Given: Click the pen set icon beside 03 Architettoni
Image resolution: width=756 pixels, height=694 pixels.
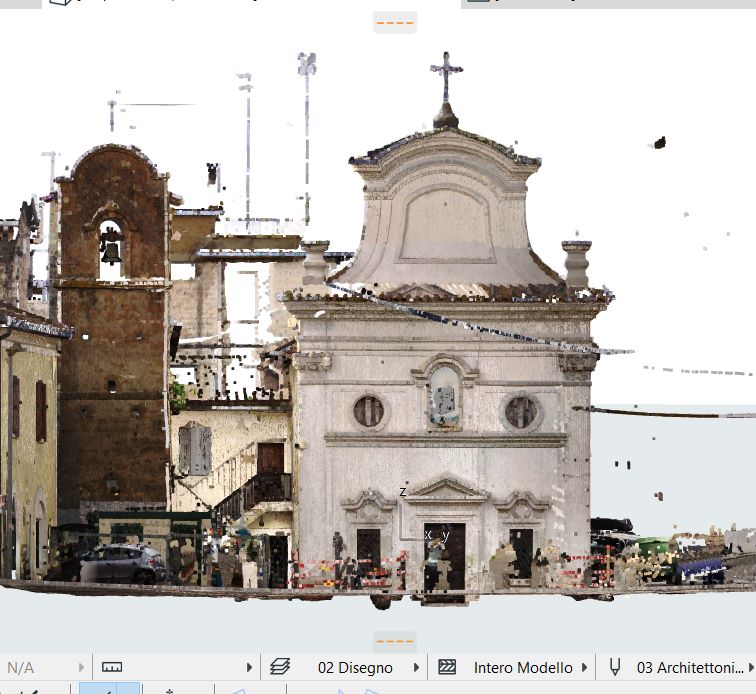Looking at the screenshot, I should point(615,667).
